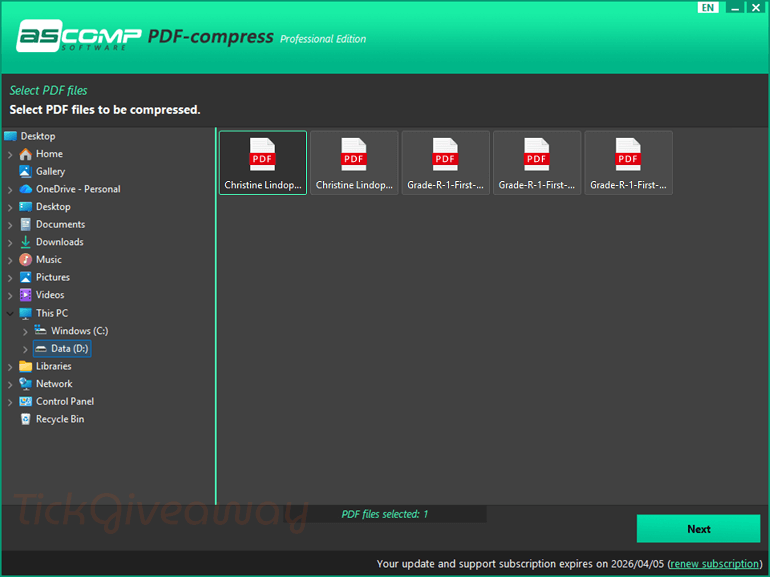Screen dimensions: 770x577
Task: Expand the Pictures tree node
Action: coord(10,278)
